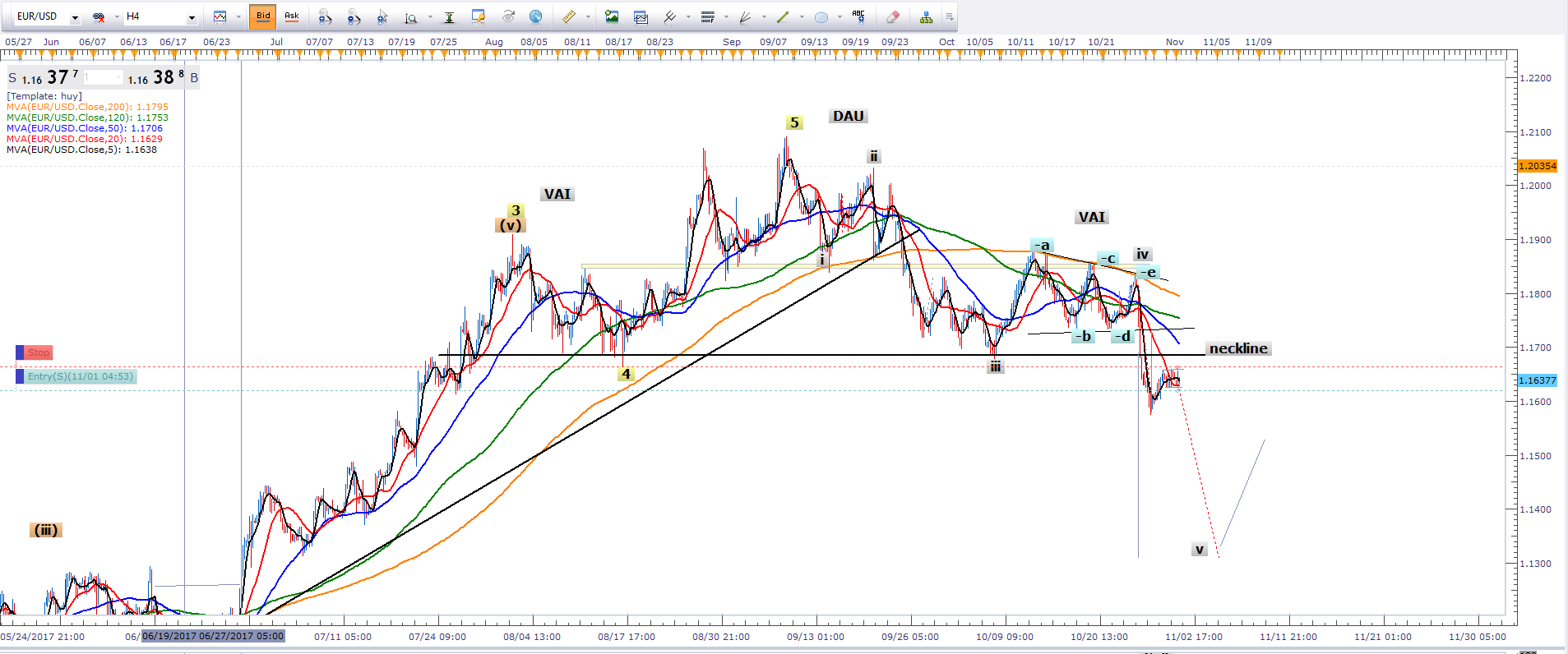The width and height of the screenshot is (1568, 654).
Task: Expand the chart type dropdown arrow
Action: point(238,16)
